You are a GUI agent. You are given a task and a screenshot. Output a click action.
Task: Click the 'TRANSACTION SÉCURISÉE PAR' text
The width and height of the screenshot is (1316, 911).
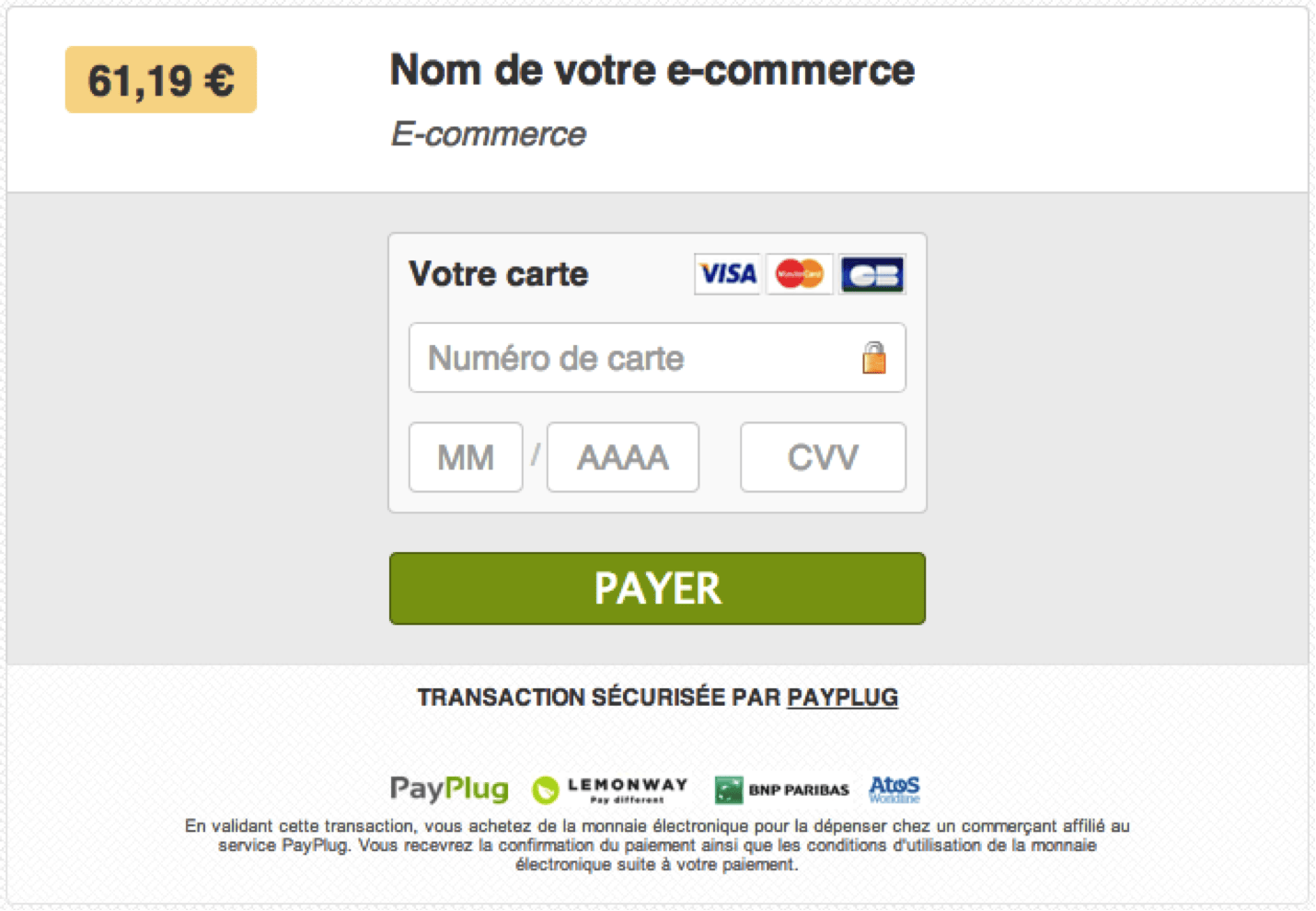pos(598,698)
